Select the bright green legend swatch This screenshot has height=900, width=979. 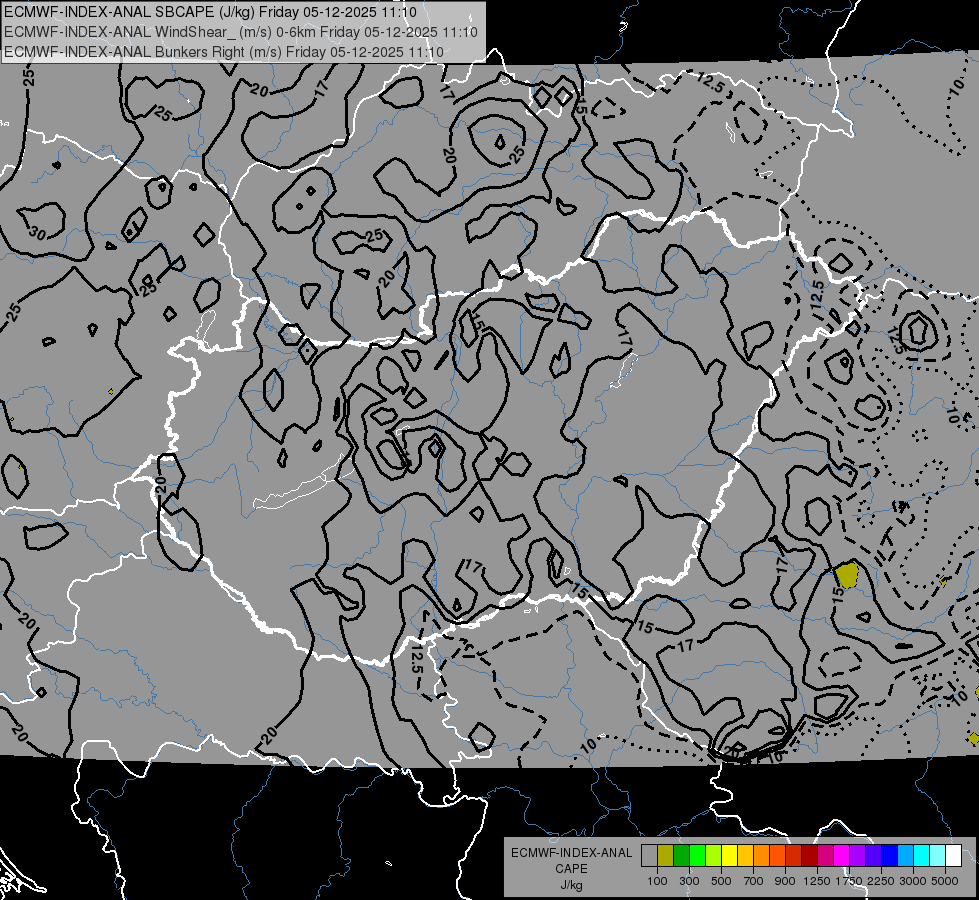(x=697, y=856)
